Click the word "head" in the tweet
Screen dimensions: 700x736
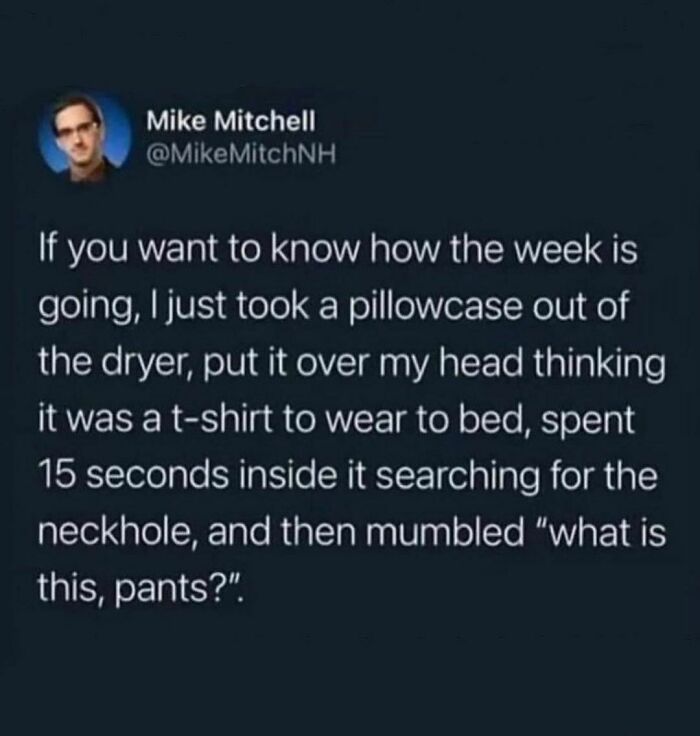click(x=481, y=363)
